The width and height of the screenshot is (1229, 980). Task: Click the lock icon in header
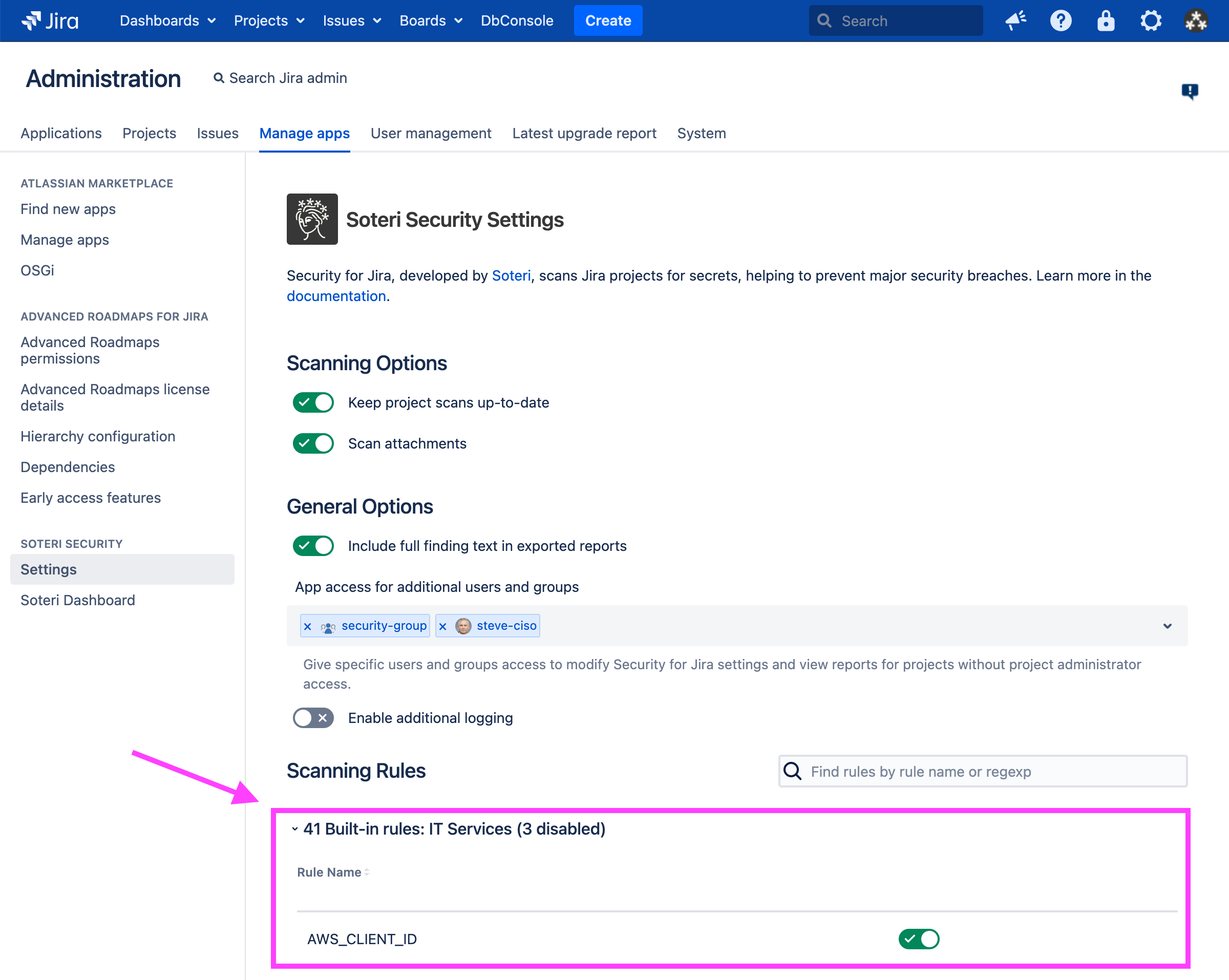point(1105,20)
